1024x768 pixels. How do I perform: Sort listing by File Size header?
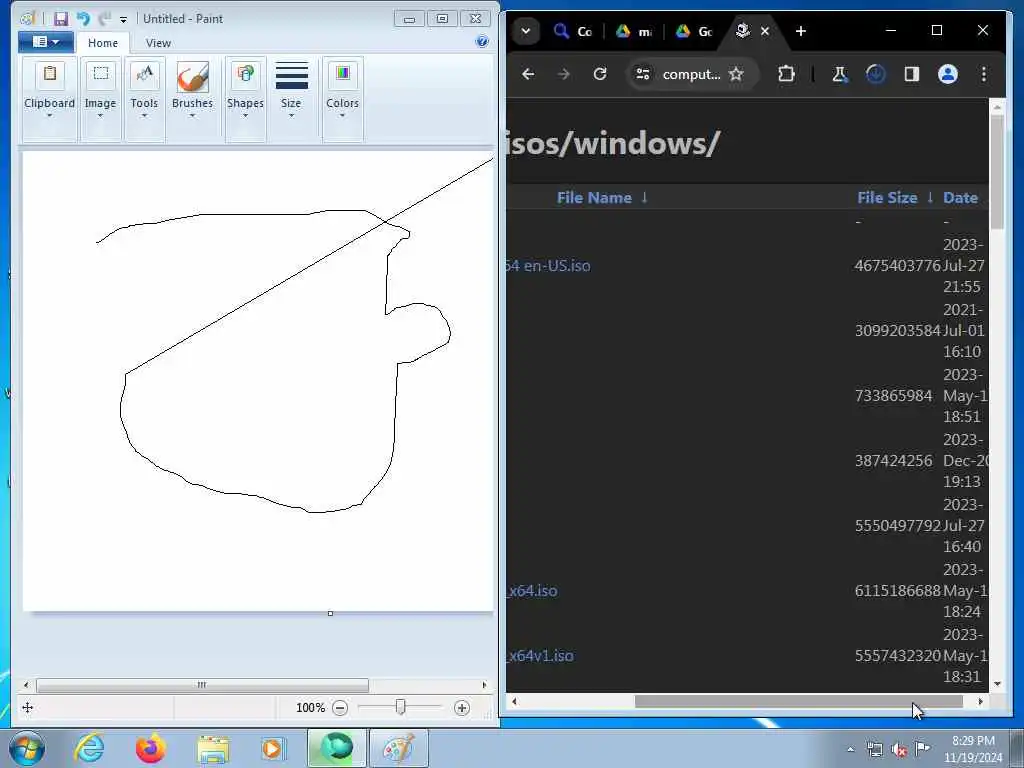coord(887,198)
